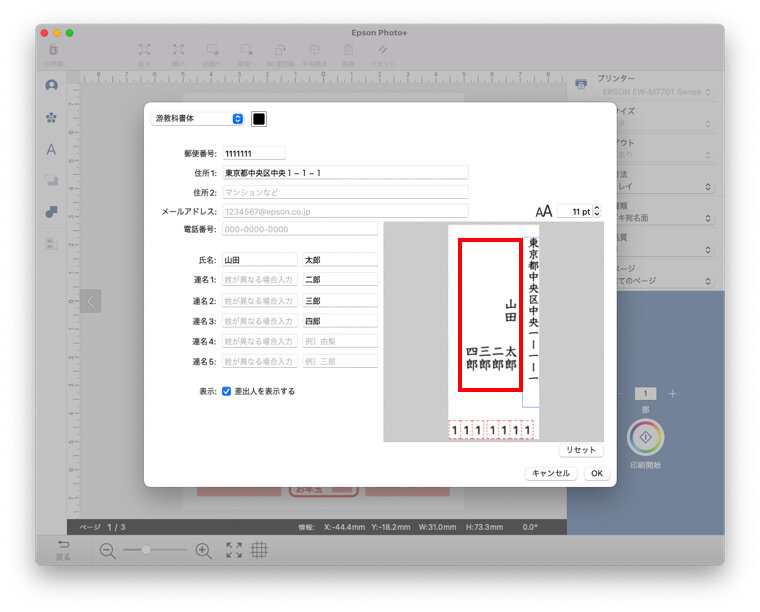The width and height of the screenshot is (760, 612).
Task: Click the 連名5 surname field
Action: coord(260,361)
